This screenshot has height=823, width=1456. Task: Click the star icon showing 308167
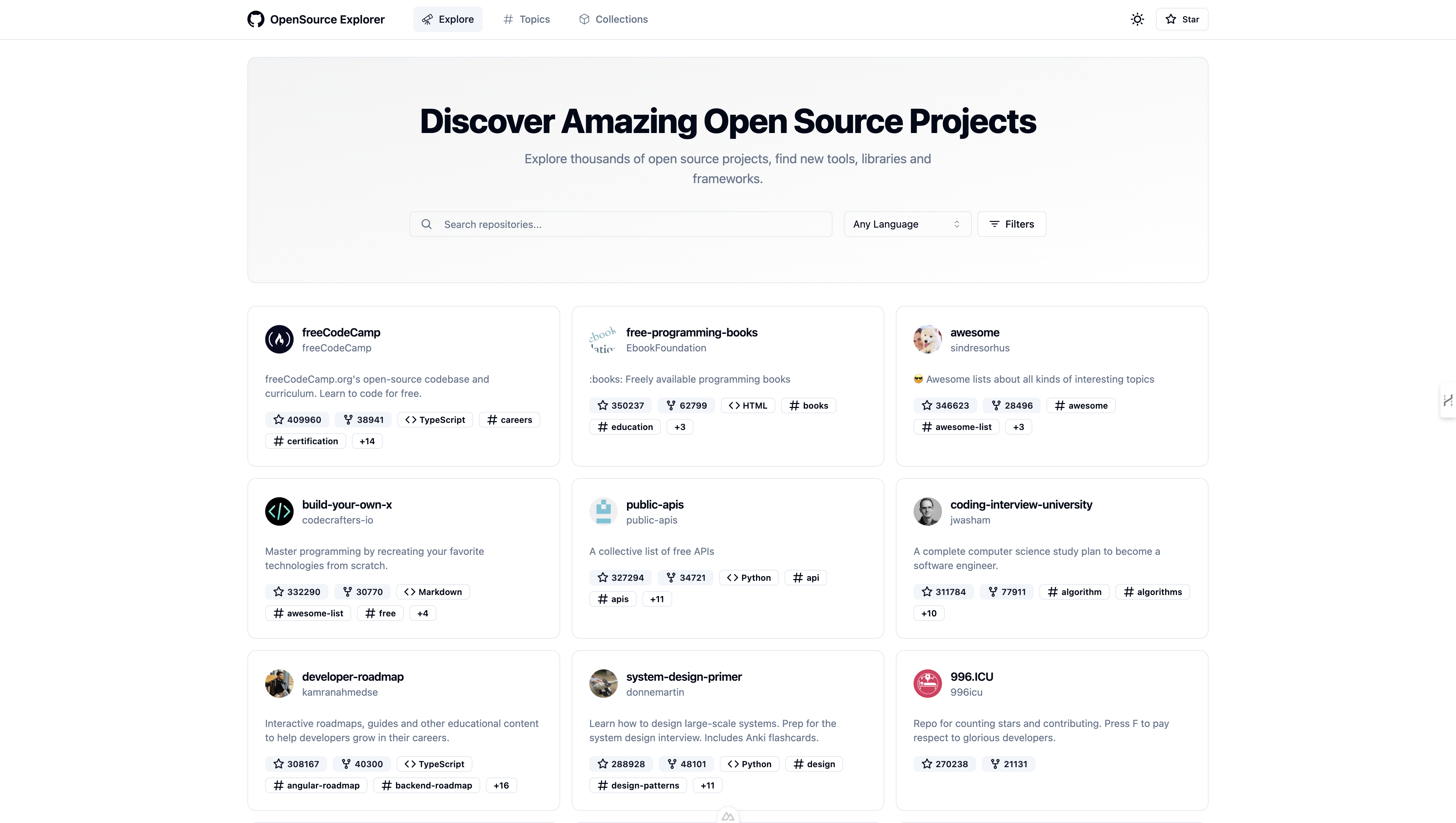click(279, 764)
